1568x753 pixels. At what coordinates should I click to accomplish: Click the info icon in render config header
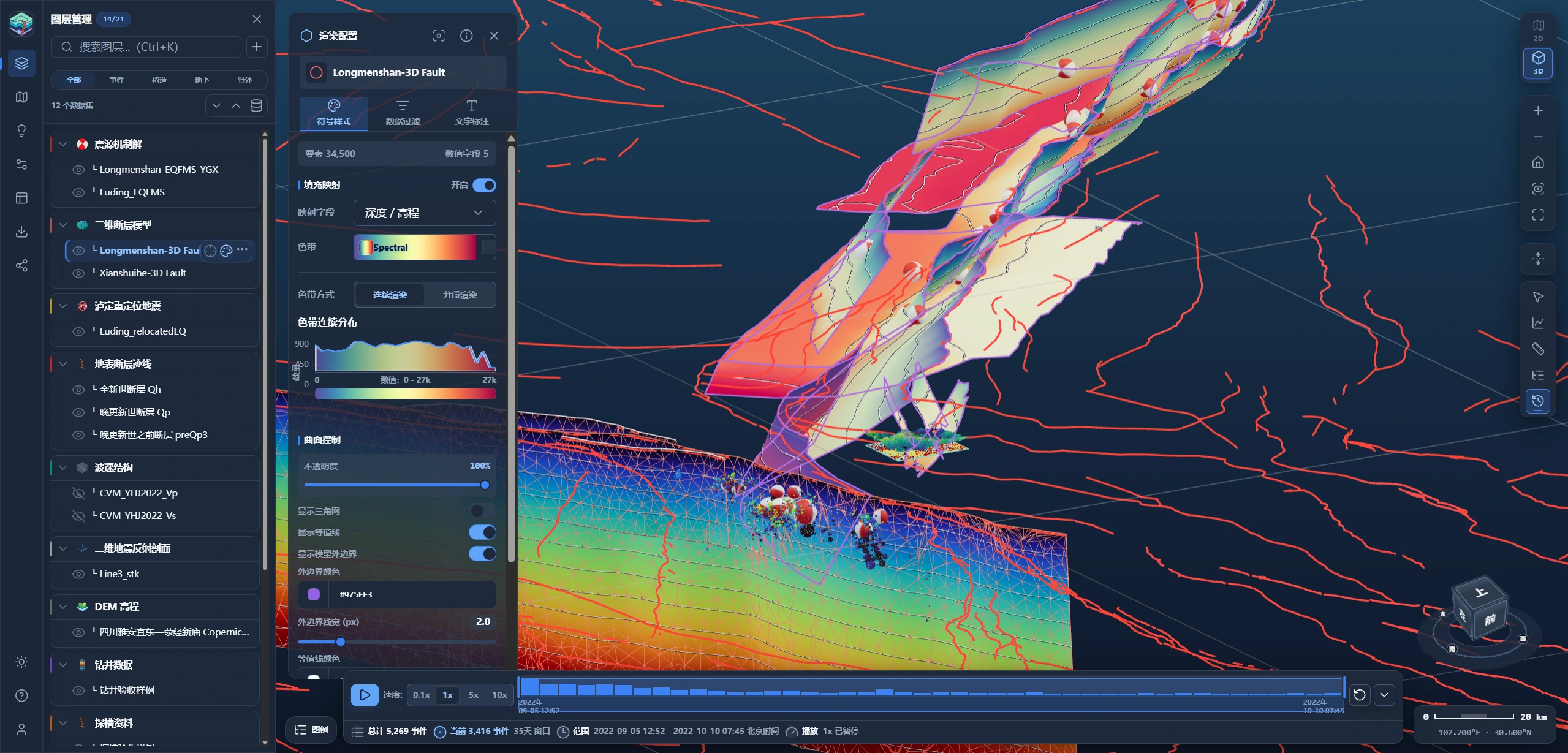coord(466,36)
